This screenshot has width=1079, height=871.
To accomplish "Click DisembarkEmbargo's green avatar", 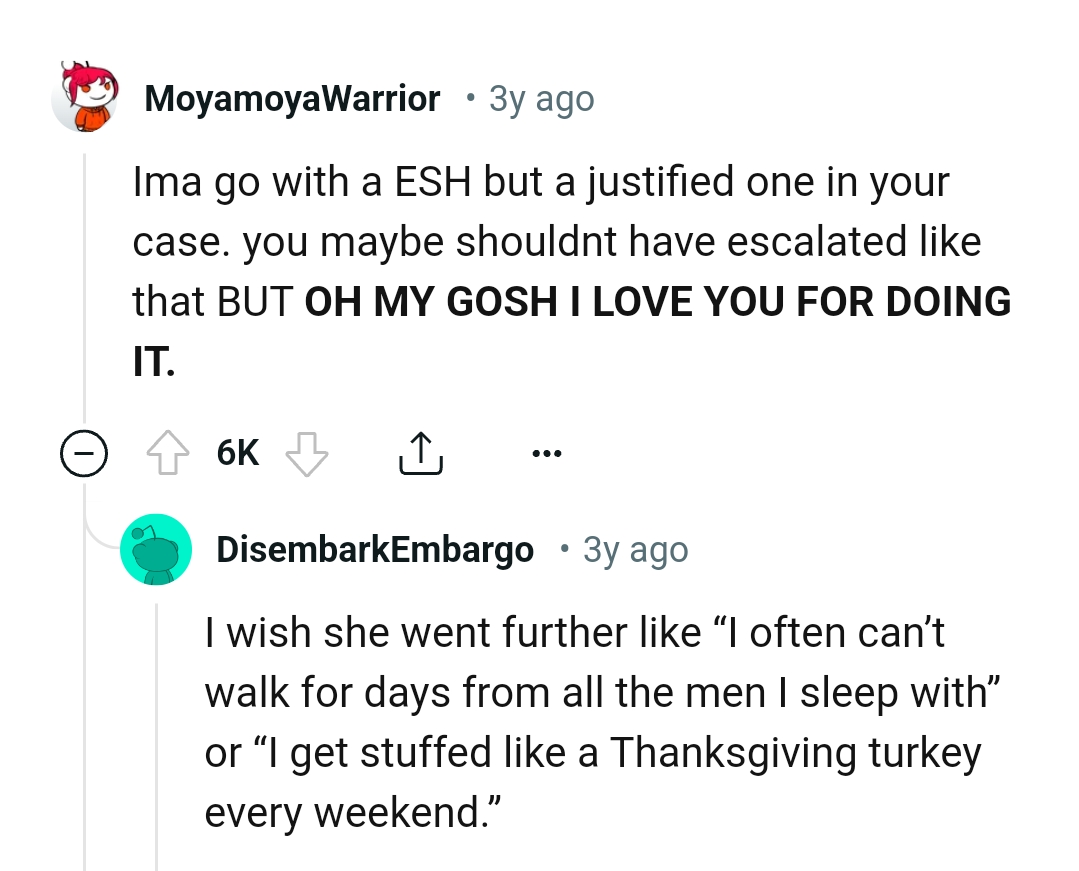I will pos(156,549).
